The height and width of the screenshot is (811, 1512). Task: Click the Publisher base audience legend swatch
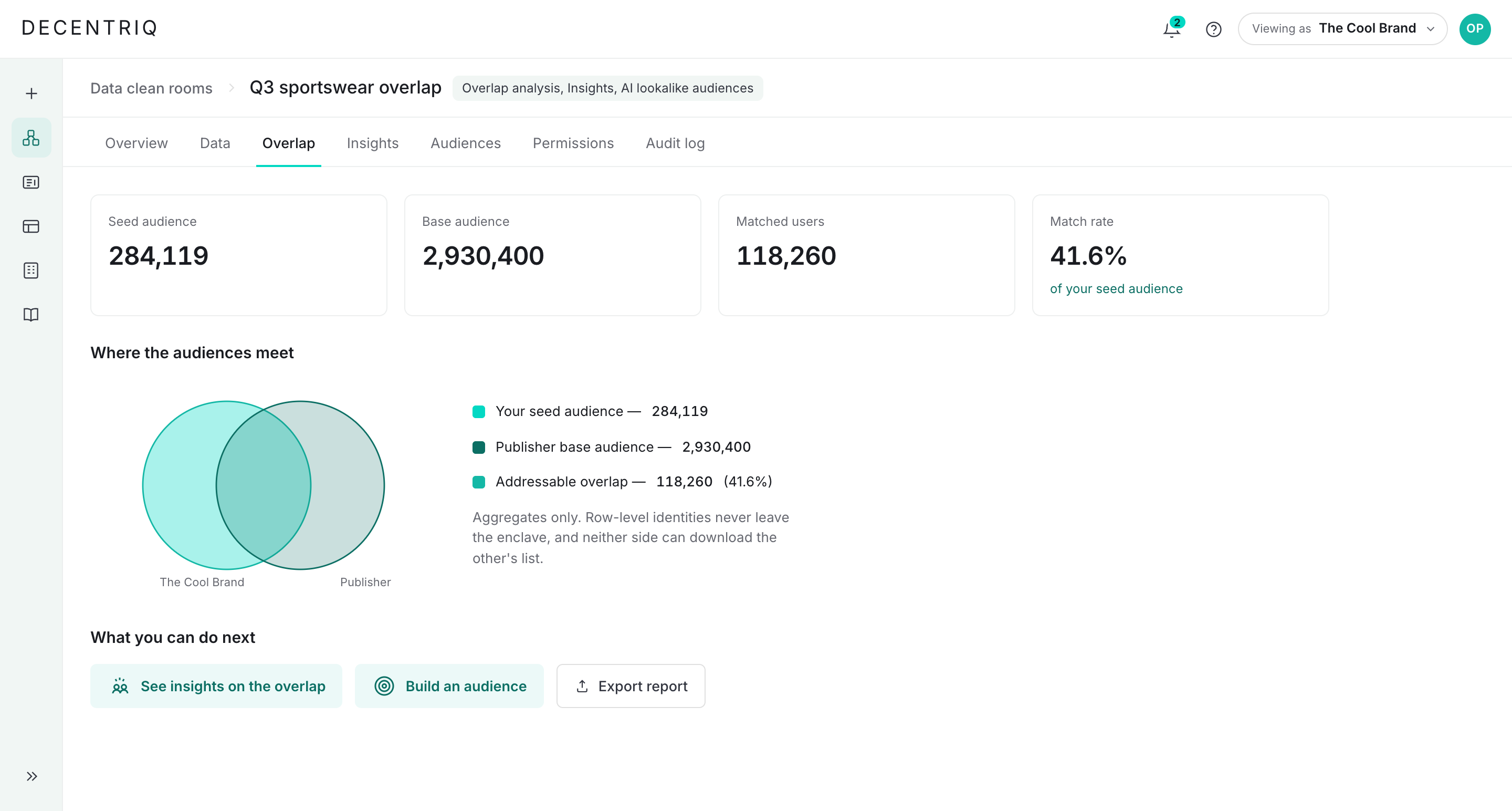click(x=479, y=448)
